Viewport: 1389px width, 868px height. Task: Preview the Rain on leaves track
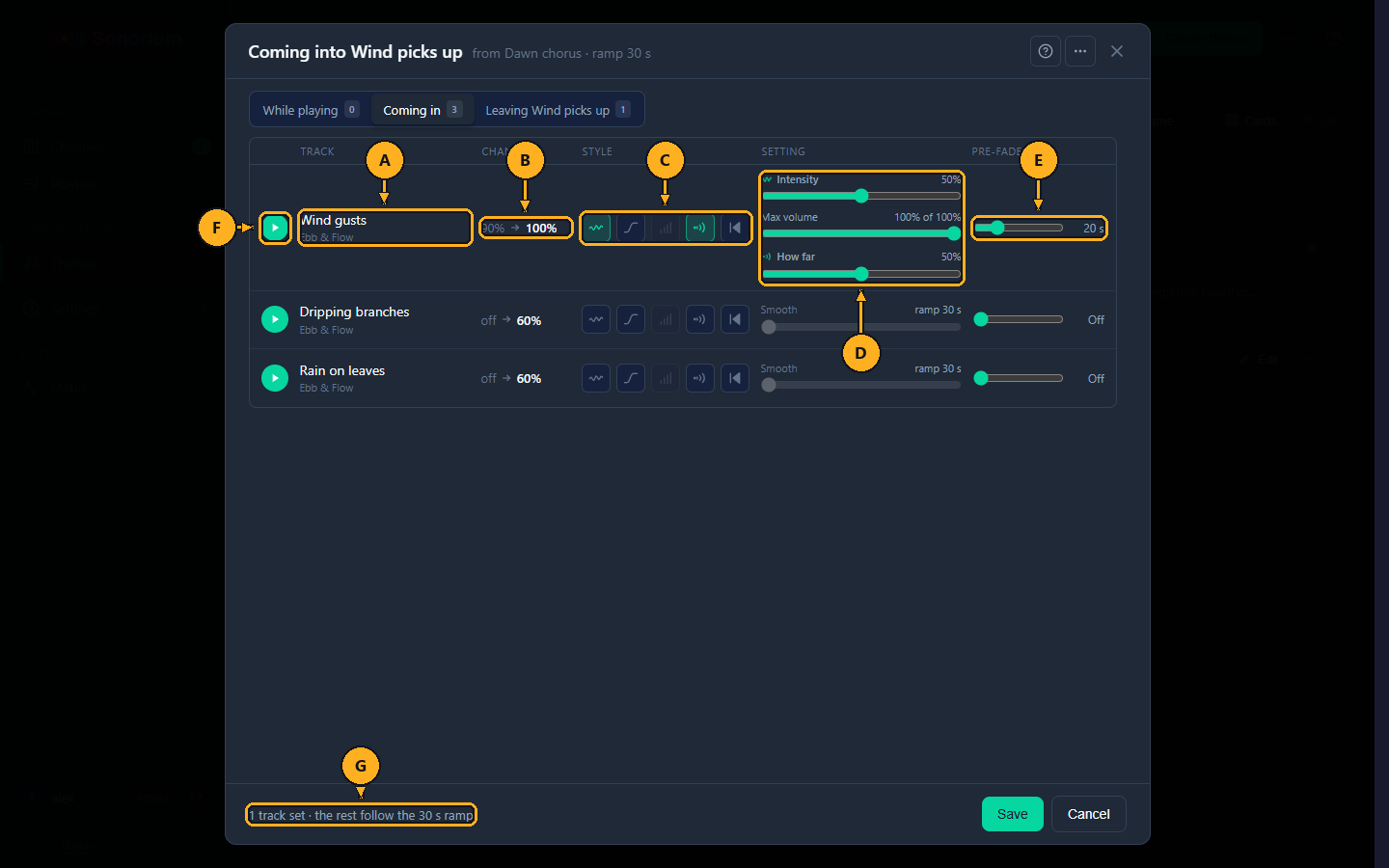pyautogui.click(x=275, y=378)
